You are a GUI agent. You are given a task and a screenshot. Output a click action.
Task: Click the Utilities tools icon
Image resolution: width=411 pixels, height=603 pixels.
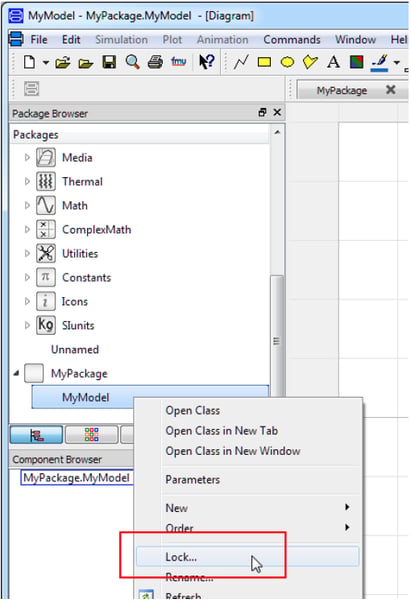46,253
